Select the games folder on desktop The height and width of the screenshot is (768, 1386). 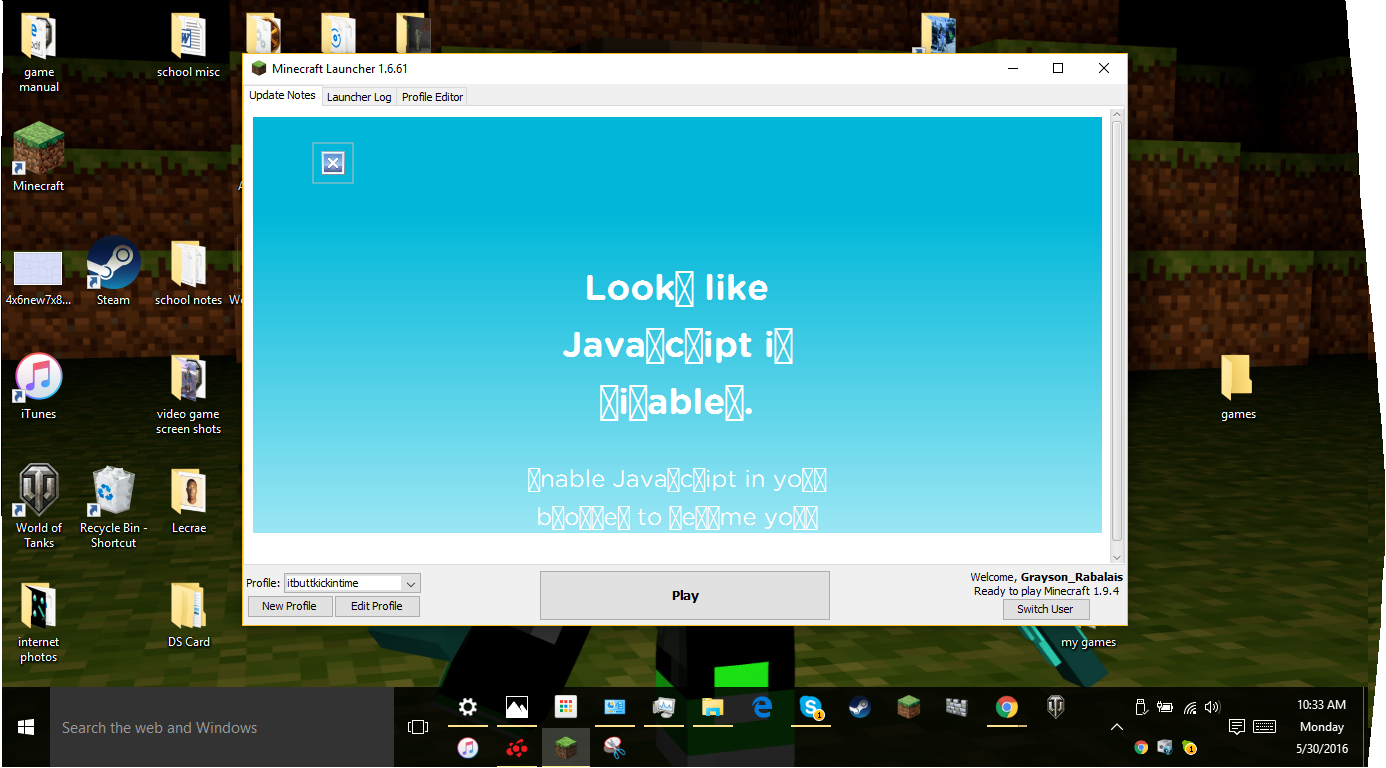pyautogui.click(x=1238, y=387)
